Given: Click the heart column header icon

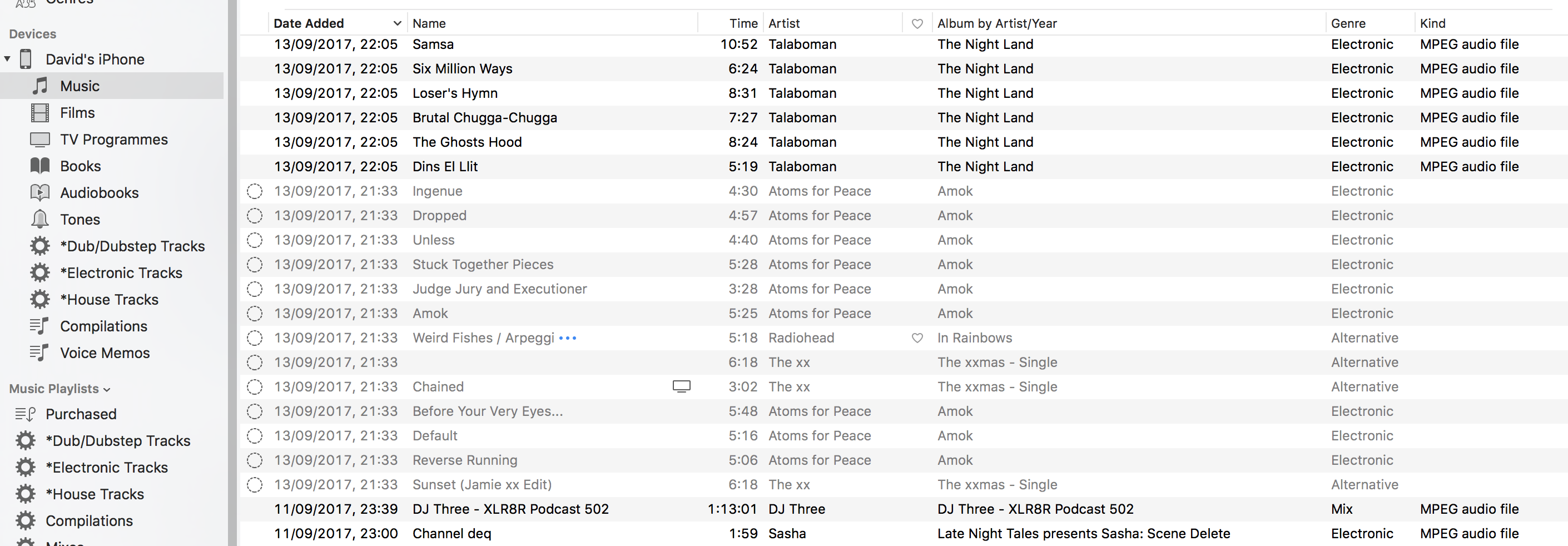Looking at the screenshot, I should point(917,24).
